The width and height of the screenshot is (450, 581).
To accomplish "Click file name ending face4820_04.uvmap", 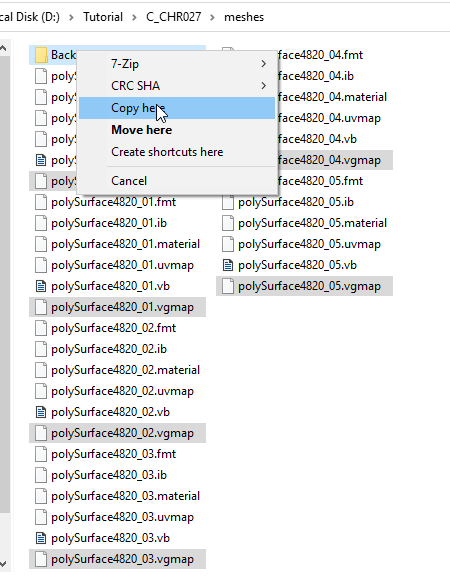I will [x=330, y=118].
